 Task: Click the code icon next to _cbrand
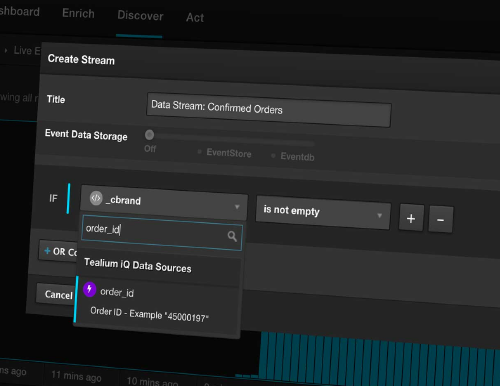pyautogui.click(x=96, y=198)
